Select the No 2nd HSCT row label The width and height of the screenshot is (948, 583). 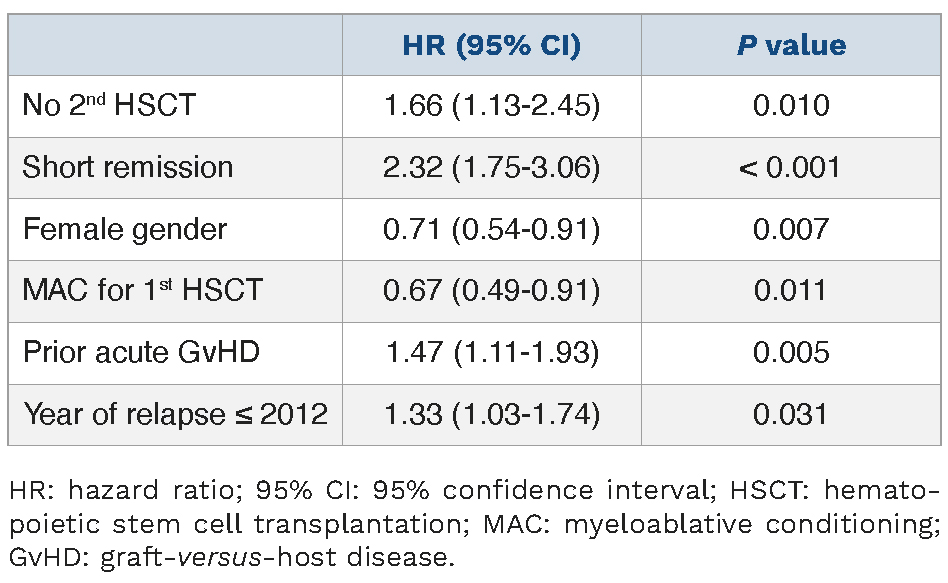tap(109, 106)
